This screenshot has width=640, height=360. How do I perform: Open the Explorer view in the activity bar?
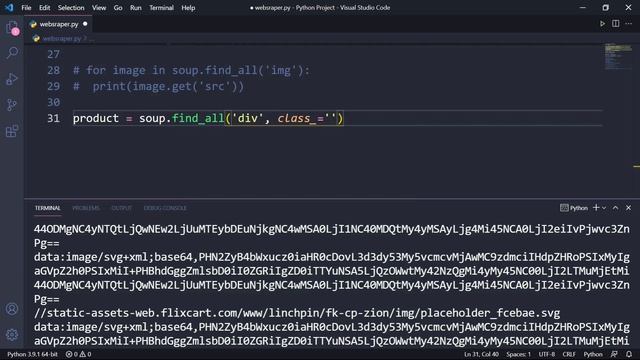click(12, 27)
